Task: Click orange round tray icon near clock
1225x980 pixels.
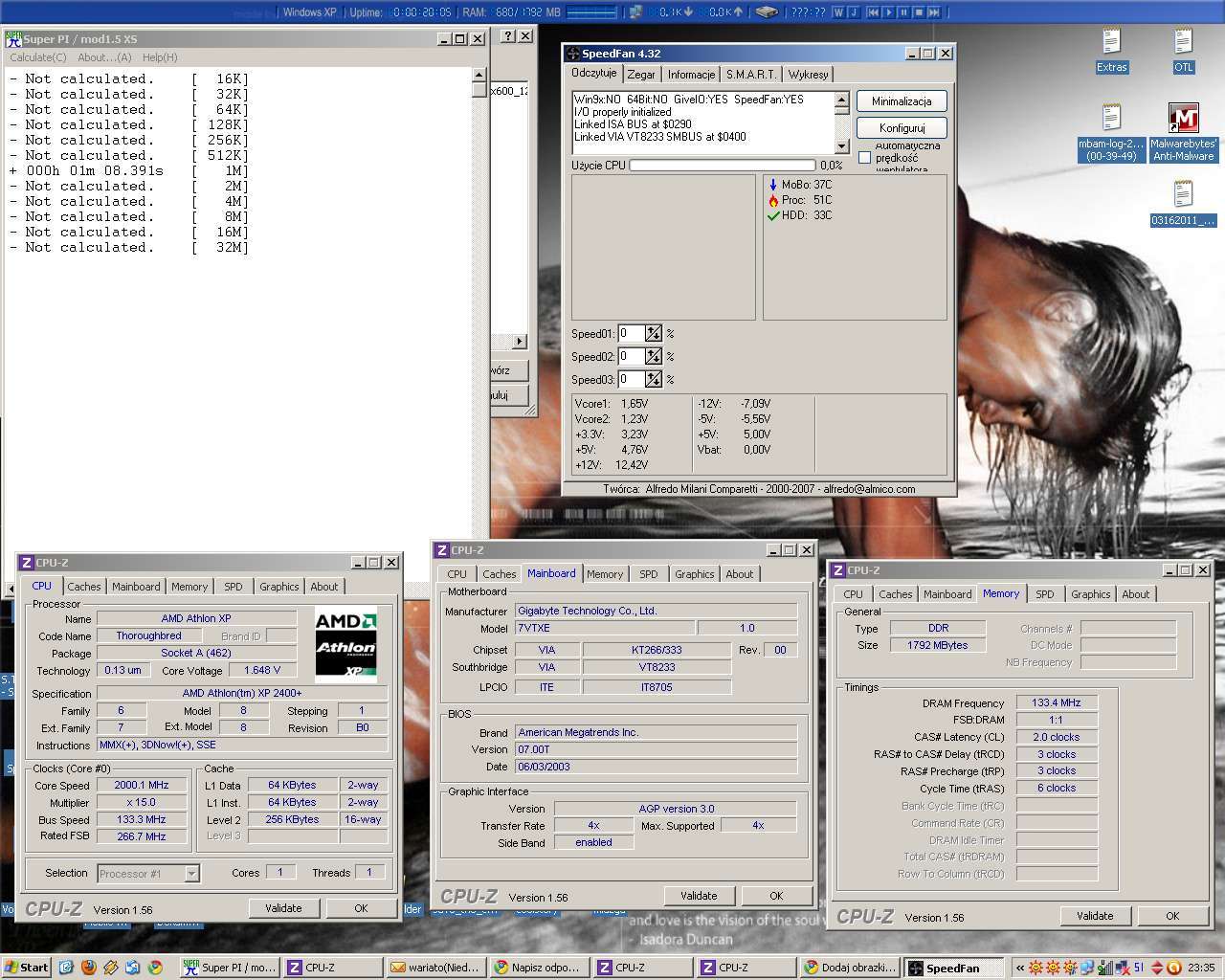Action: coord(1174,968)
